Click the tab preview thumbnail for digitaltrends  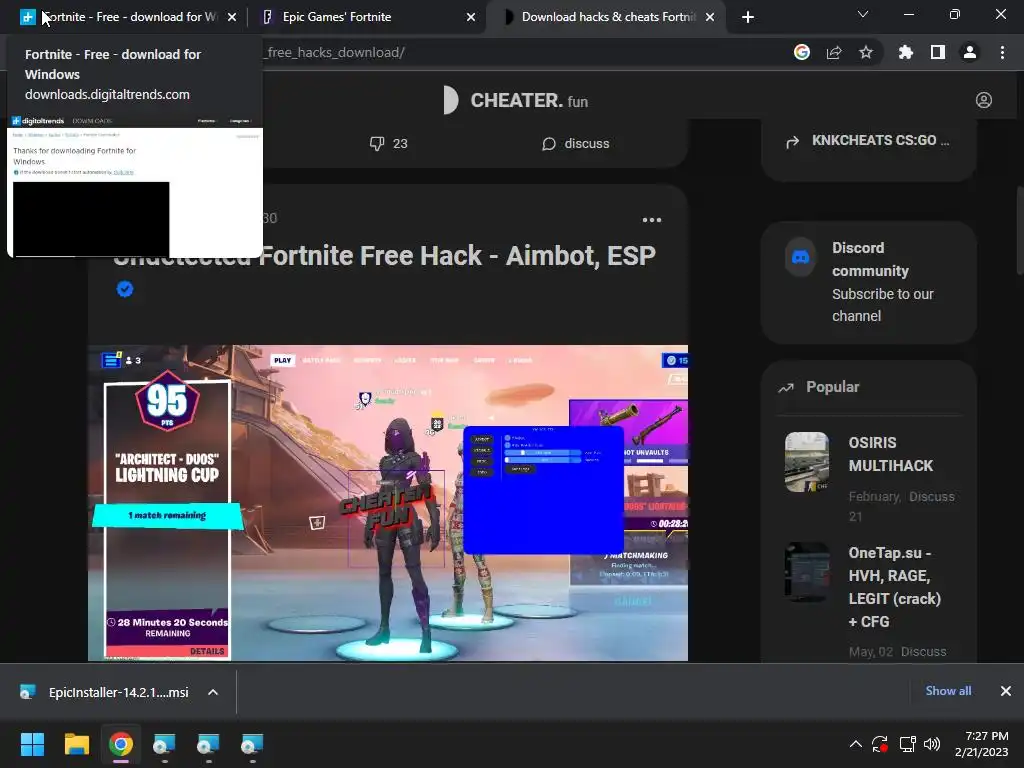coord(135,185)
